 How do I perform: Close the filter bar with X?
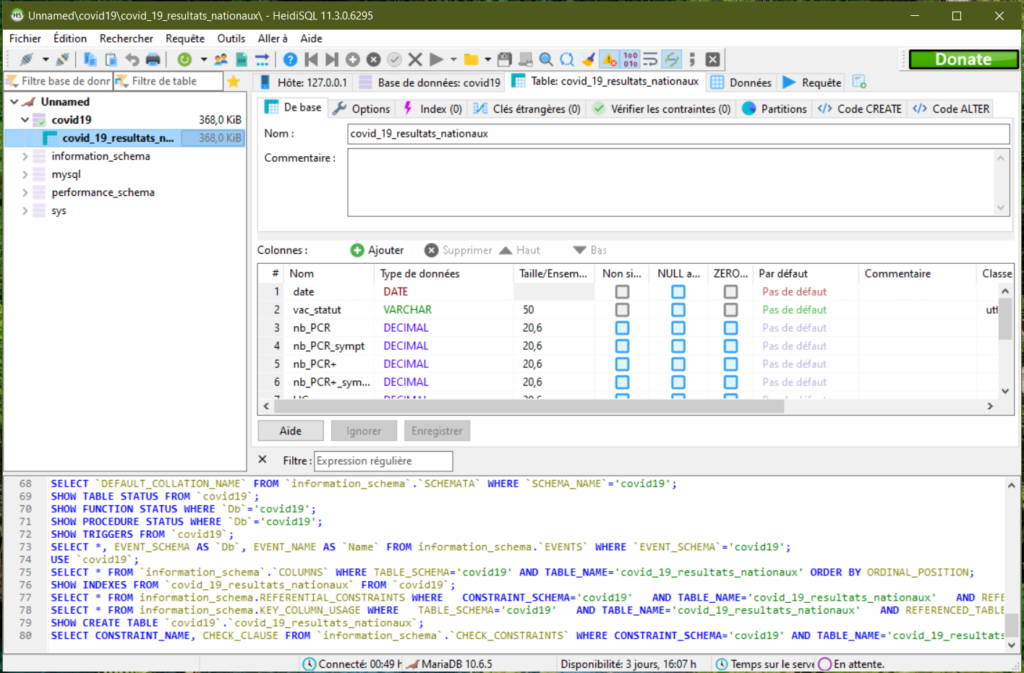pos(263,460)
